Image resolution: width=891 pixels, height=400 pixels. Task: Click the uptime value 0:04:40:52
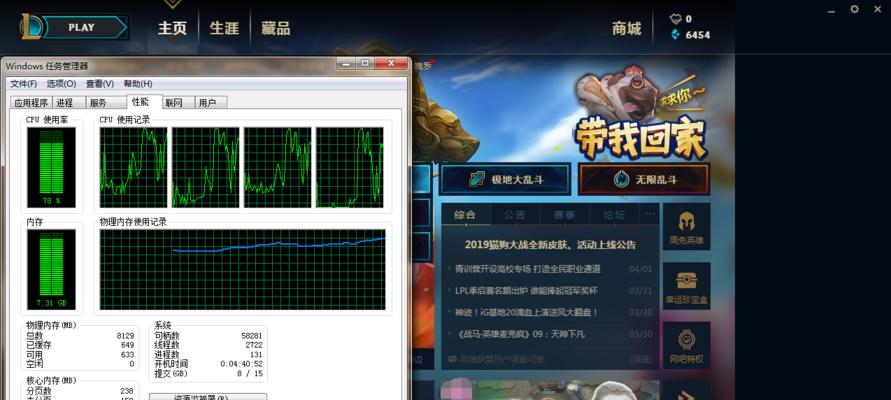coord(242,364)
